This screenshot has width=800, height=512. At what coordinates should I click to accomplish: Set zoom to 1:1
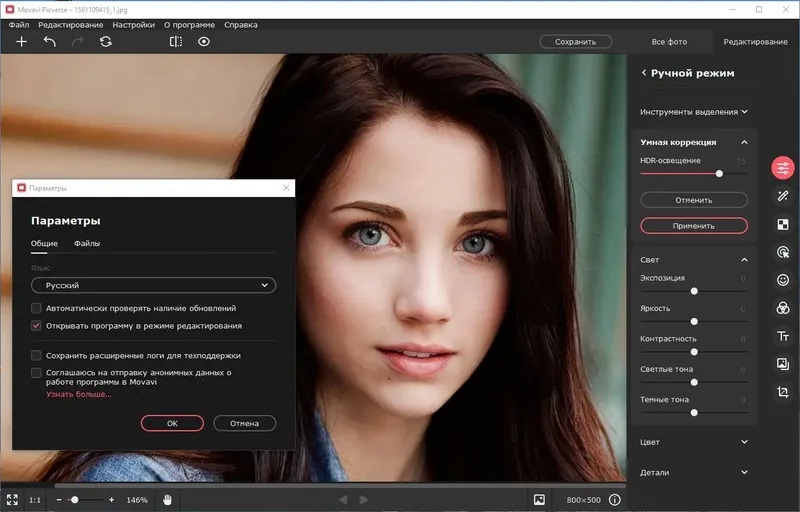[x=35, y=500]
